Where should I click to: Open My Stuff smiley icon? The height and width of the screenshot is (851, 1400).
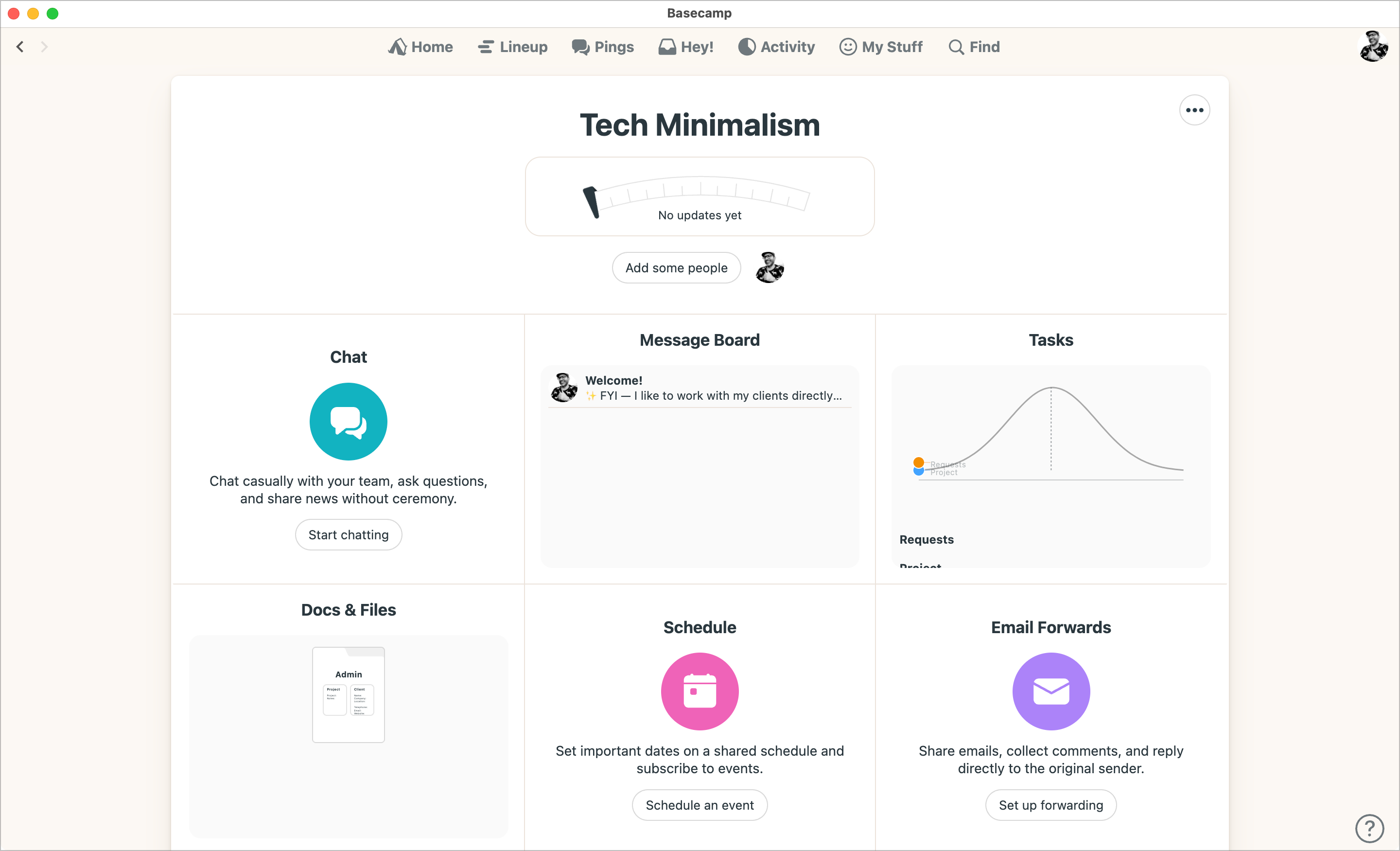pos(847,47)
